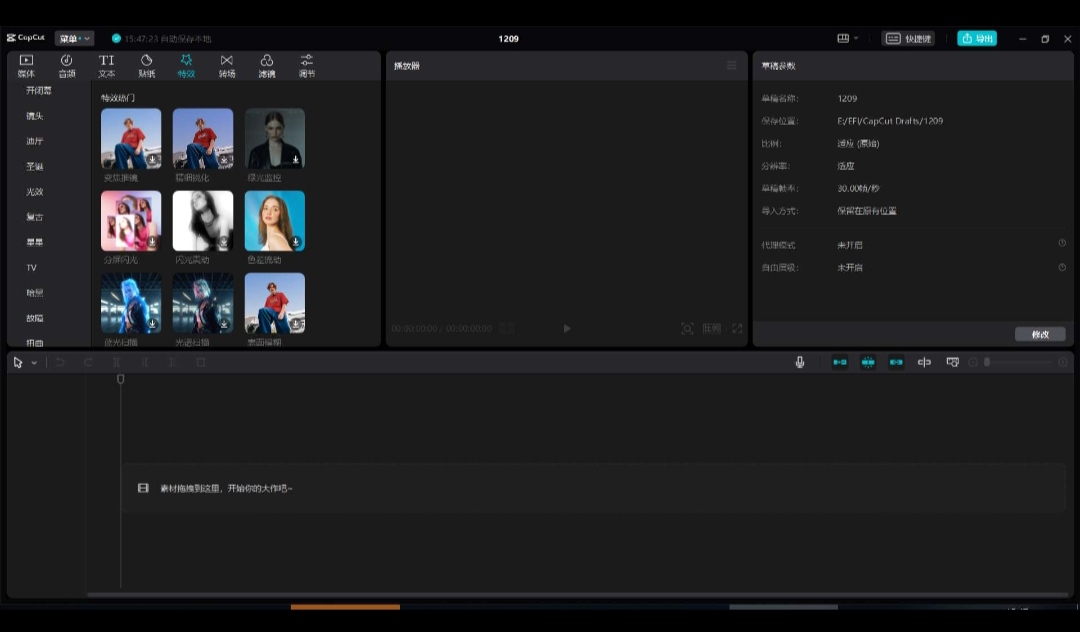
Task: Open the 音频 (Audio) panel
Action: point(66,66)
